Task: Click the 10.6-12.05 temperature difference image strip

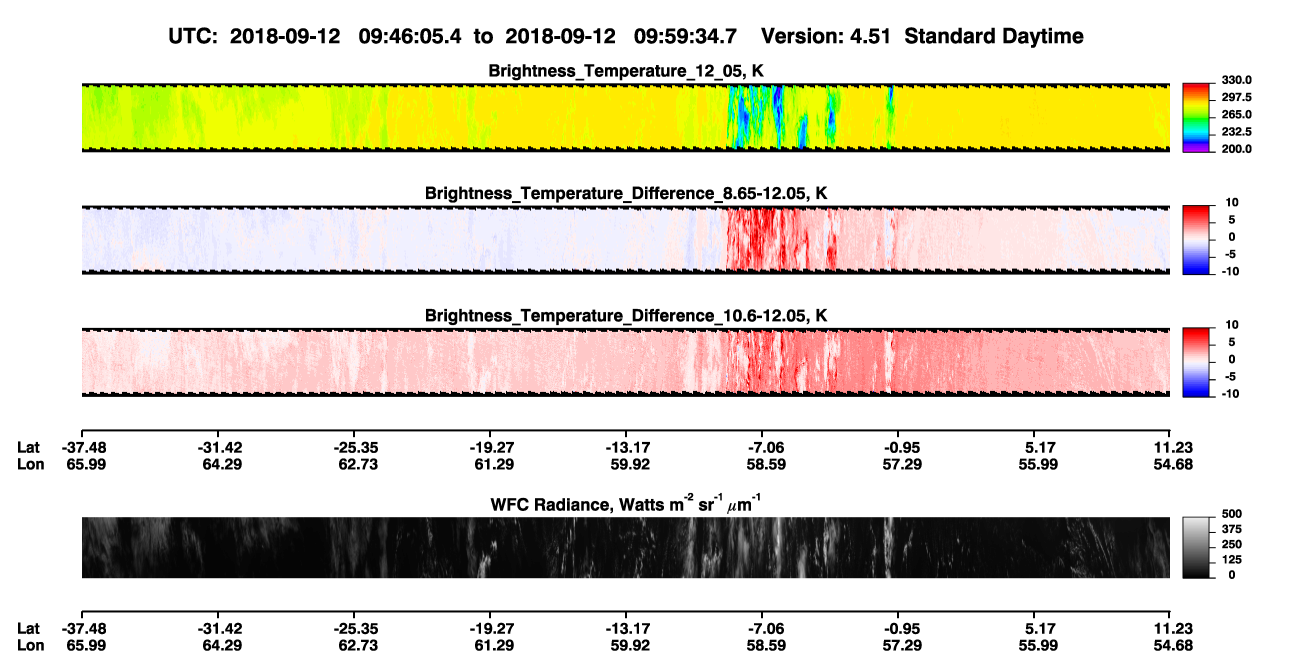Action: [625, 363]
